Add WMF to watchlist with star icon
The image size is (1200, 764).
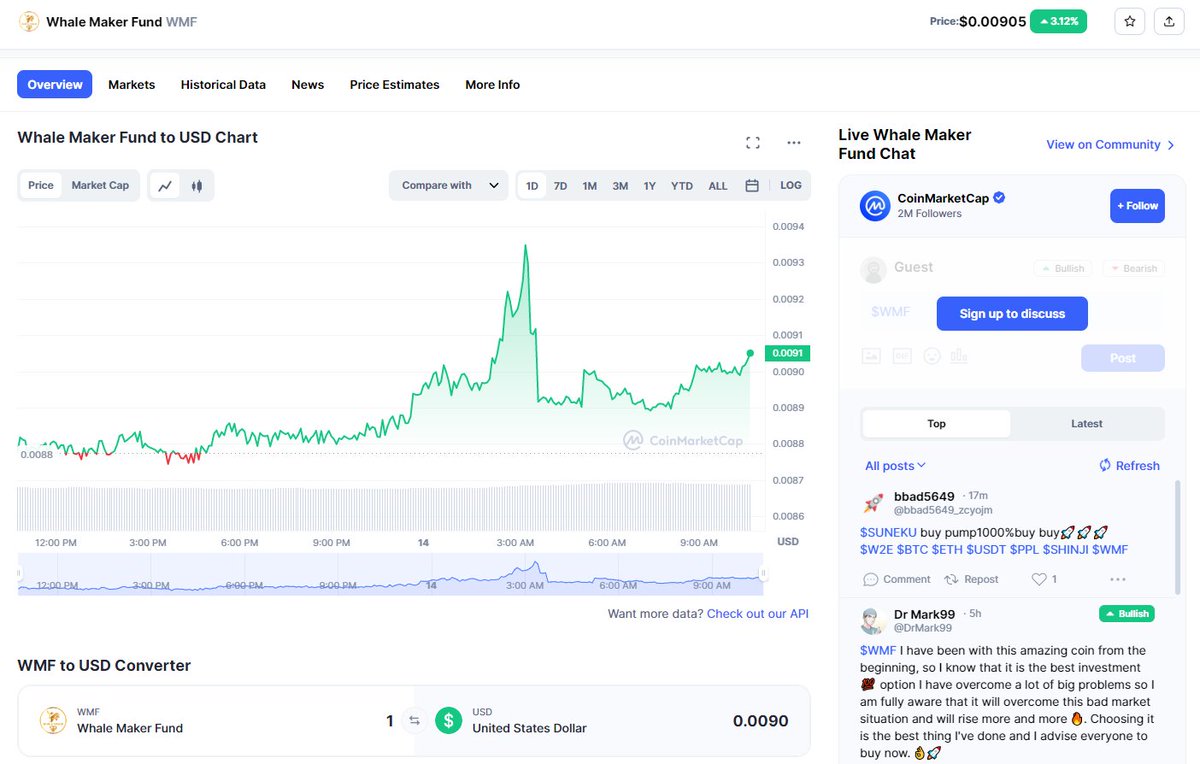pos(1130,21)
